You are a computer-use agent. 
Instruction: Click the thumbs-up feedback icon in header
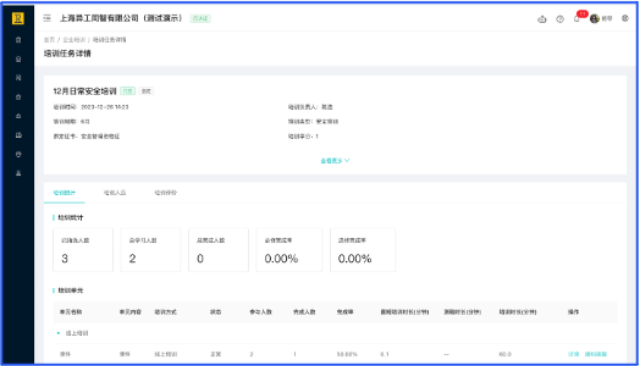542,19
